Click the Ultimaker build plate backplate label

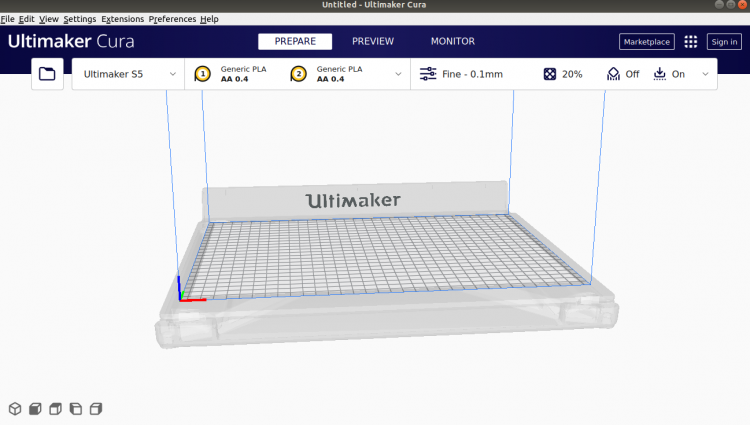353,200
